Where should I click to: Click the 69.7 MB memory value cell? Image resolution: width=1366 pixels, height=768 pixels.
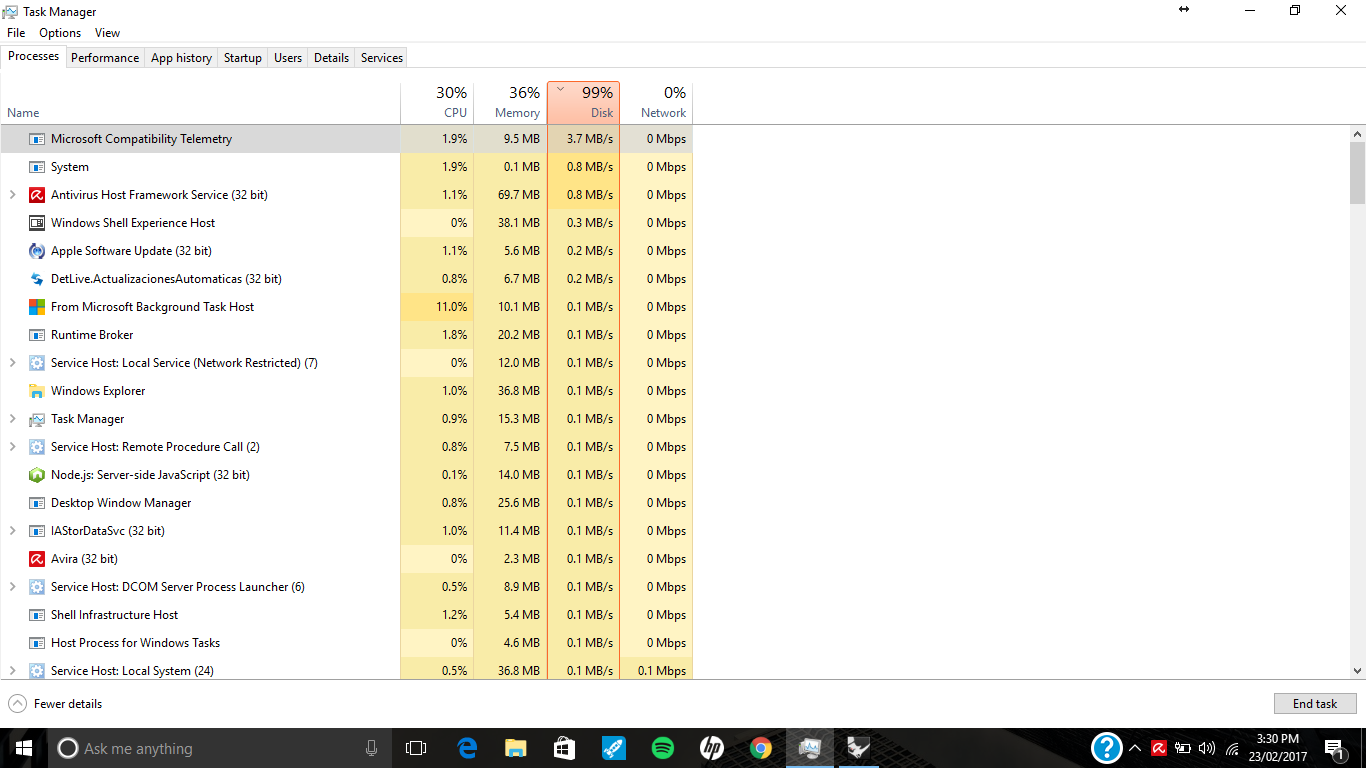point(510,195)
